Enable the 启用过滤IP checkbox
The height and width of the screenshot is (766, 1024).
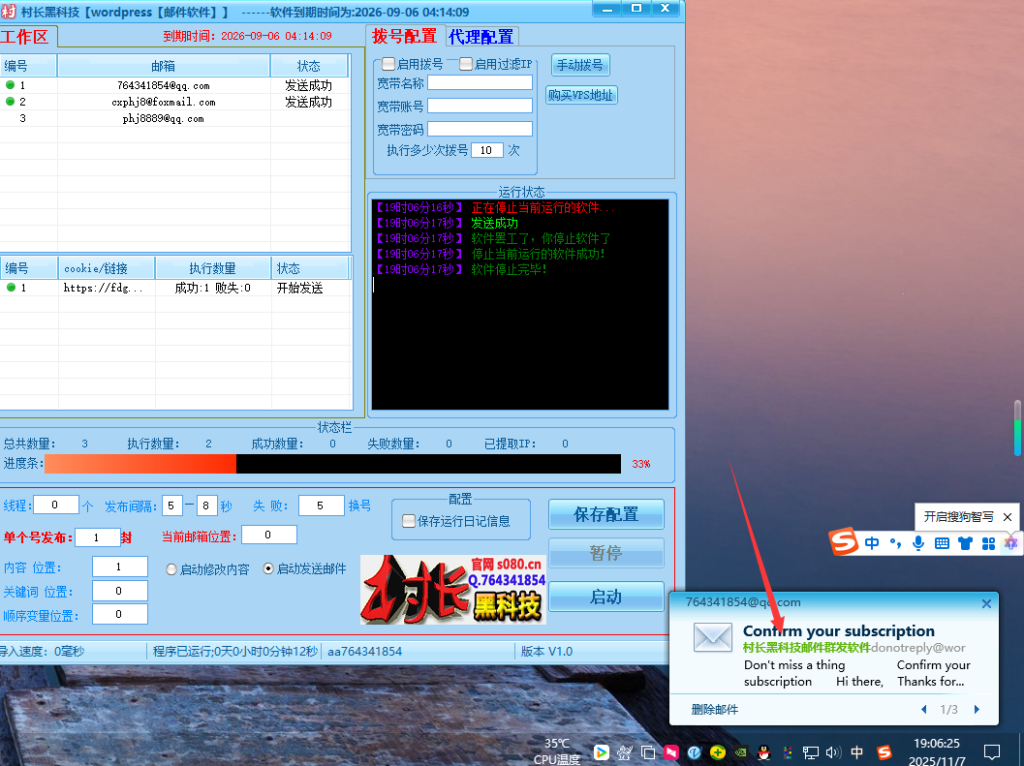pyautogui.click(x=465, y=63)
